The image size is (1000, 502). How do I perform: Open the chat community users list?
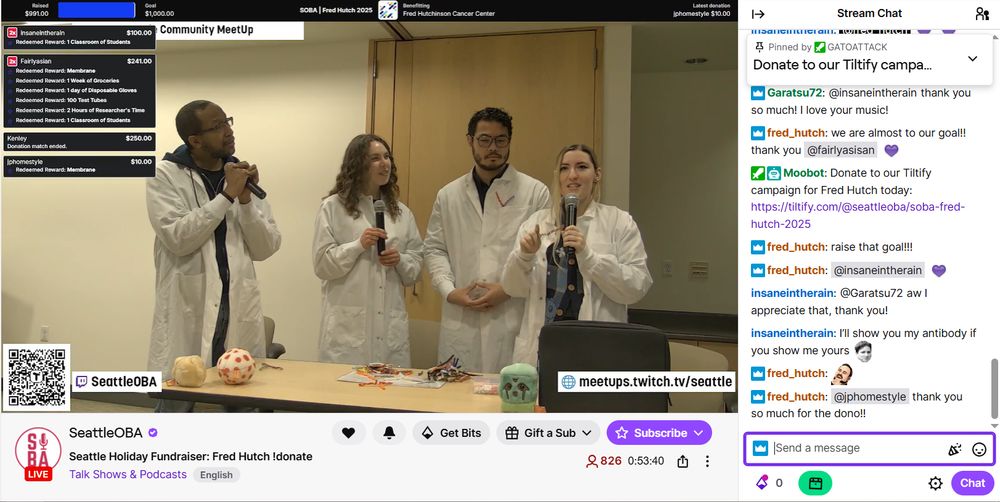click(x=982, y=13)
